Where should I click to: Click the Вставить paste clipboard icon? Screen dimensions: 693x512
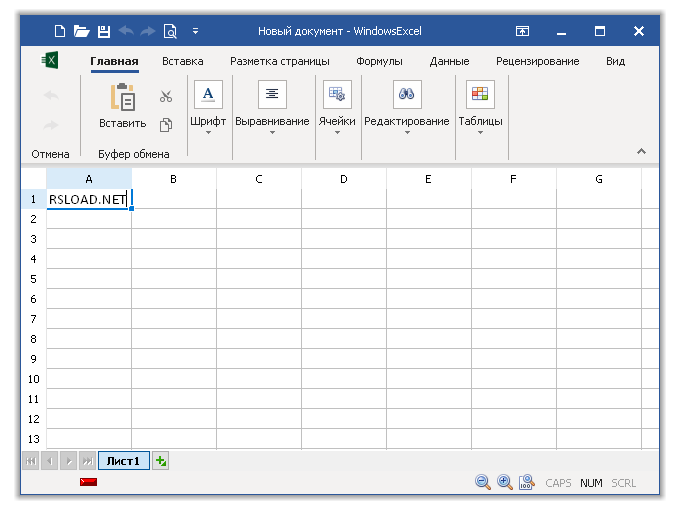(x=122, y=96)
